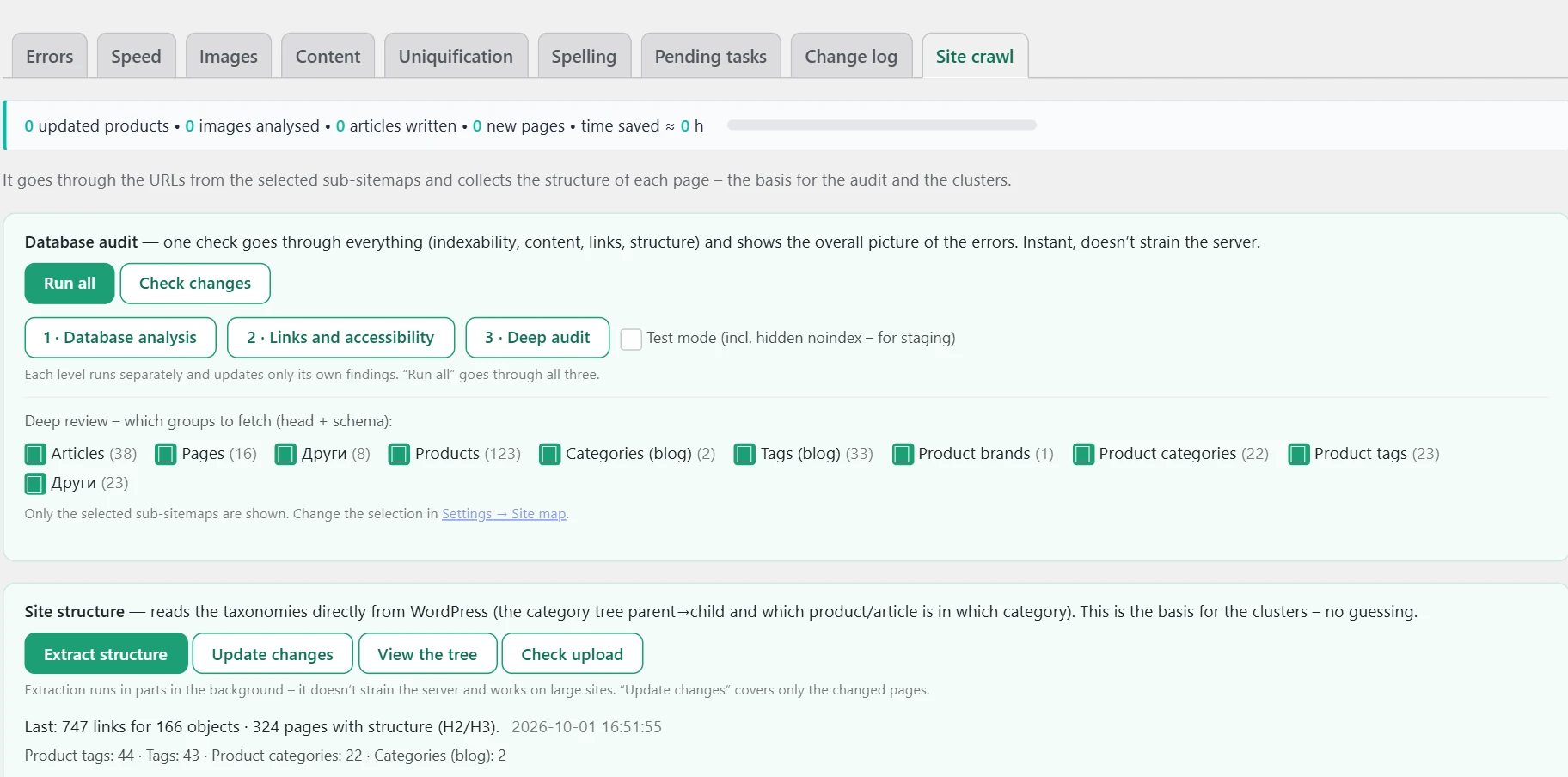
Task: Click the 'Database audit' heading
Action: click(82, 242)
